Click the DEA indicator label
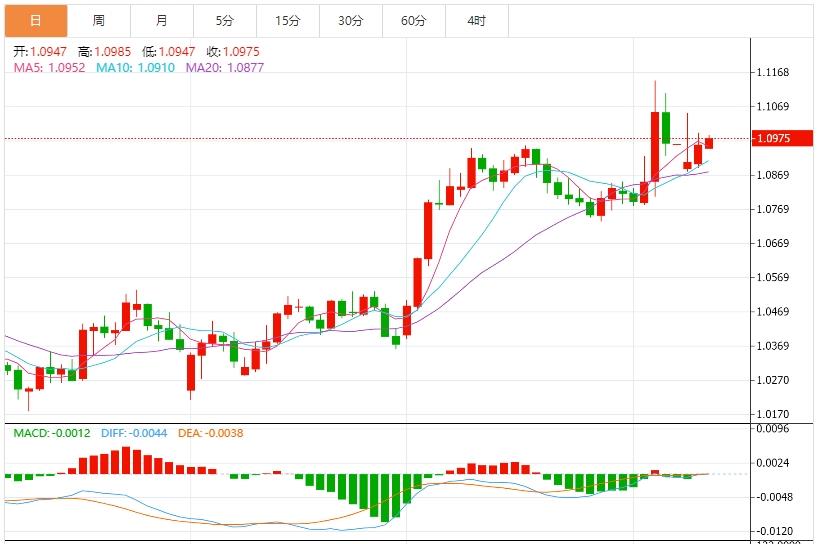This screenshot has width=827, height=544. [209, 433]
